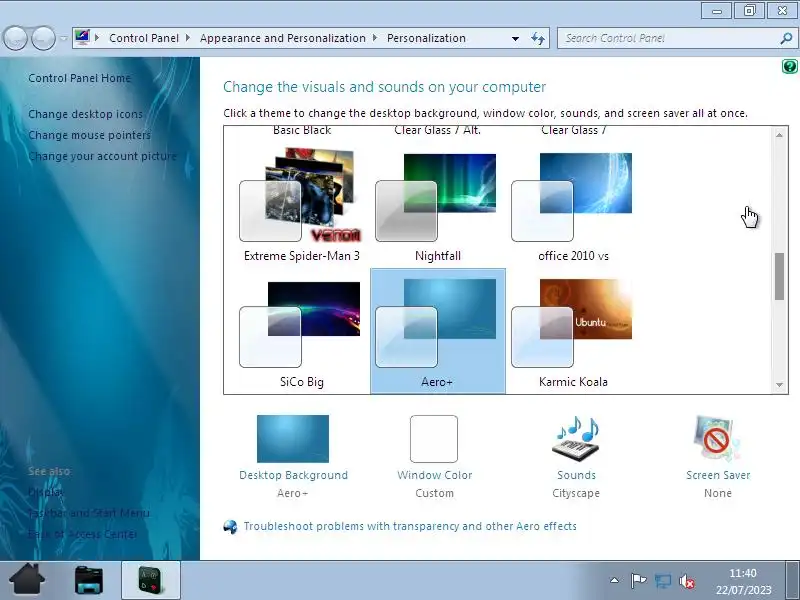Open Sounds settings icon

pyautogui.click(x=576, y=439)
